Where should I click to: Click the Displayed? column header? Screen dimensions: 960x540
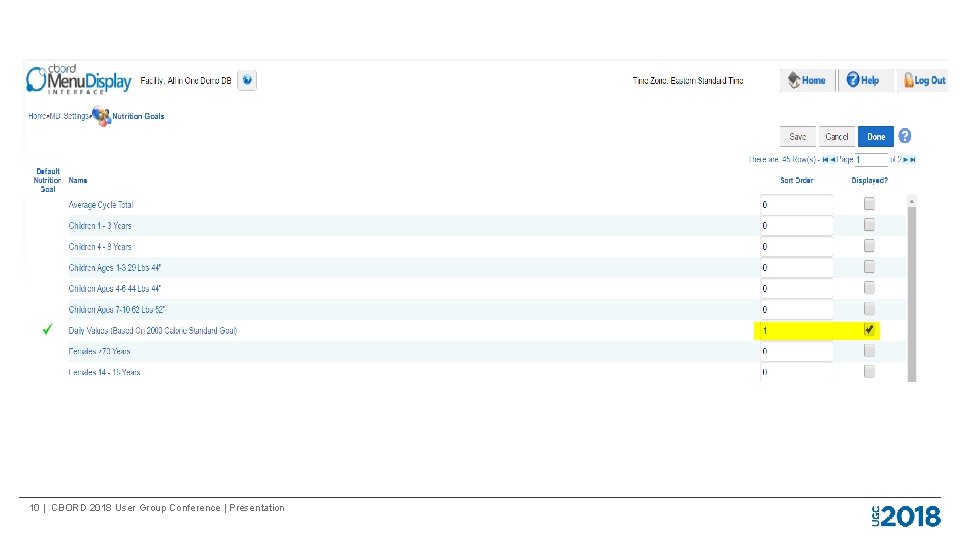click(869, 181)
